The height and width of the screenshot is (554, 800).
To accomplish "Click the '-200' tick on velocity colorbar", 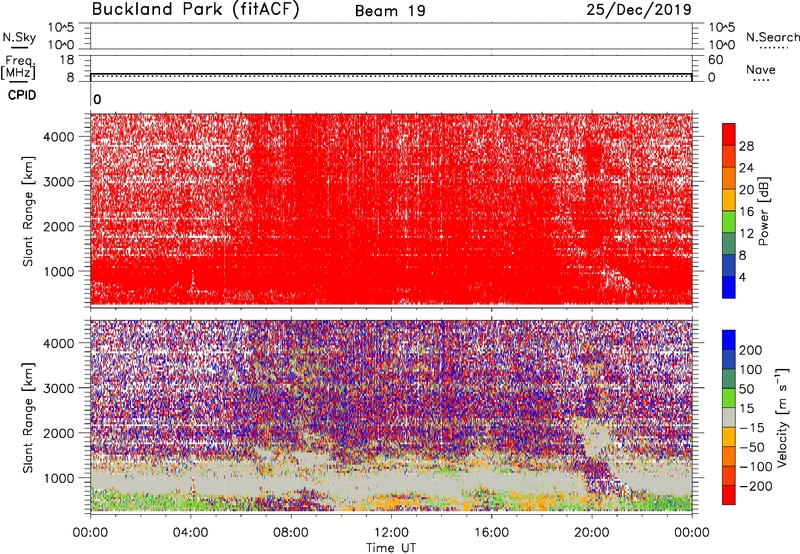I will tap(756, 486).
